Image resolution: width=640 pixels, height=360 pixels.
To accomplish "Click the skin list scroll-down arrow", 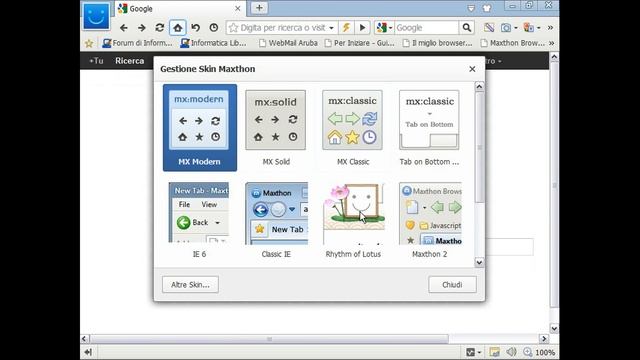I will click(479, 262).
